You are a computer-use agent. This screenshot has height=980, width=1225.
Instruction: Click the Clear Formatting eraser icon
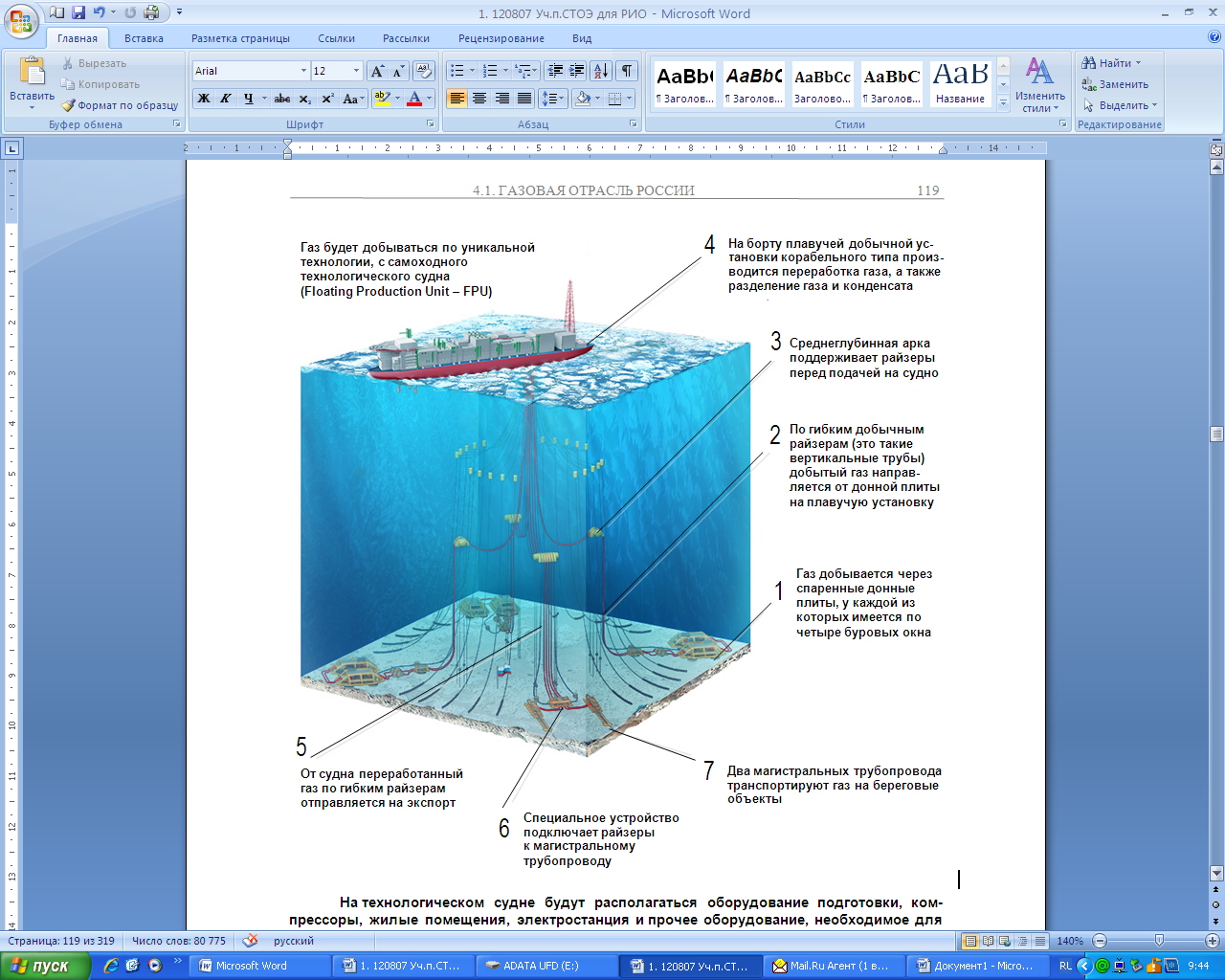click(424, 72)
